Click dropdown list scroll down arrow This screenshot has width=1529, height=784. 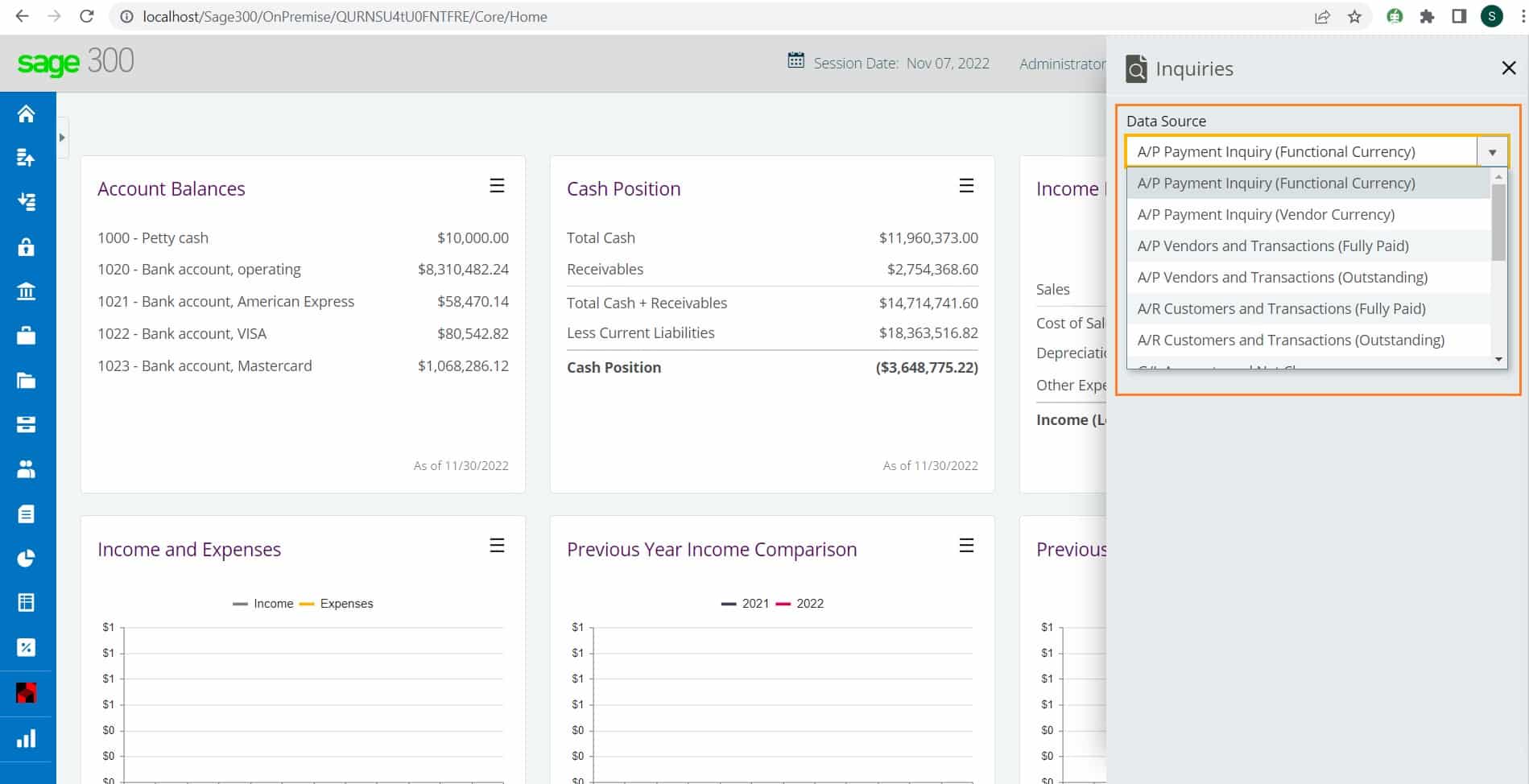tap(1498, 360)
